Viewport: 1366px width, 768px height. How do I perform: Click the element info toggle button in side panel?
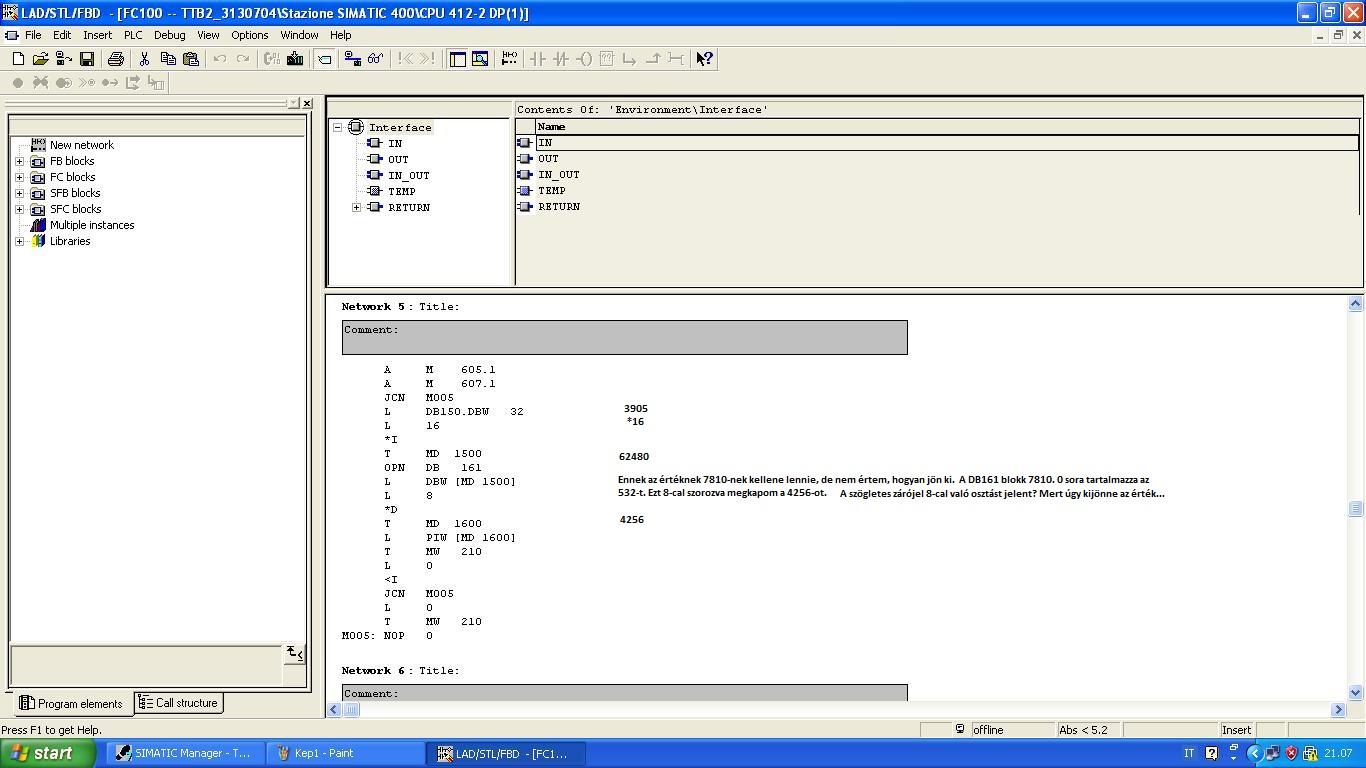click(x=295, y=653)
